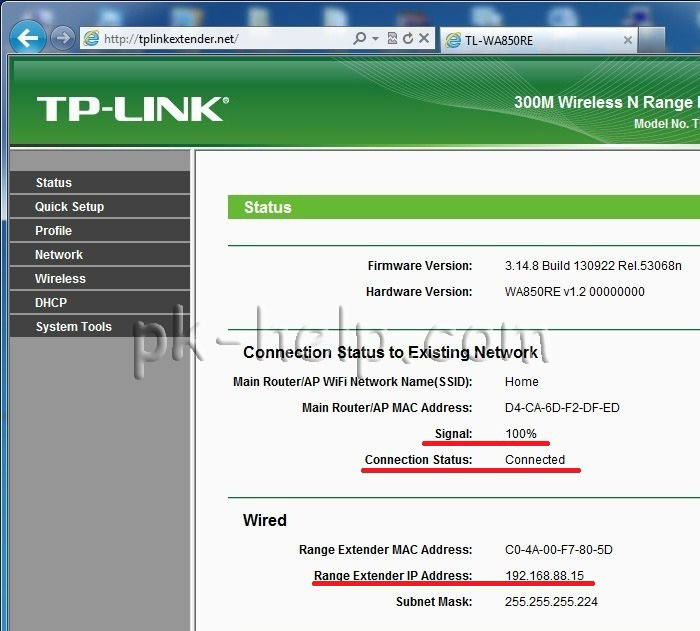Open the Profile menu item
700x631 pixels.
click(x=100, y=231)
